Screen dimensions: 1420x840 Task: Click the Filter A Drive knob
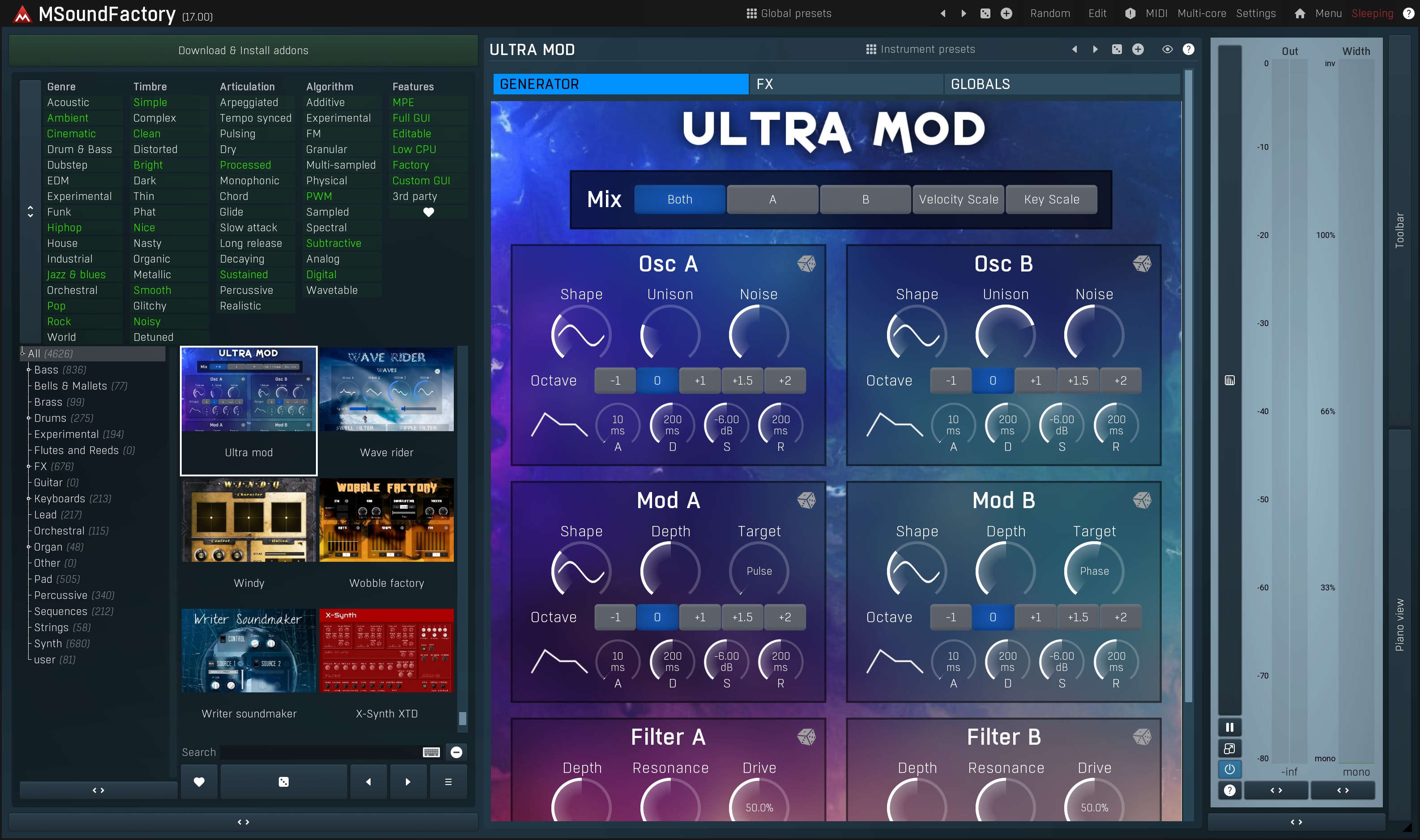pyautogui.click(x=759, y=806)
